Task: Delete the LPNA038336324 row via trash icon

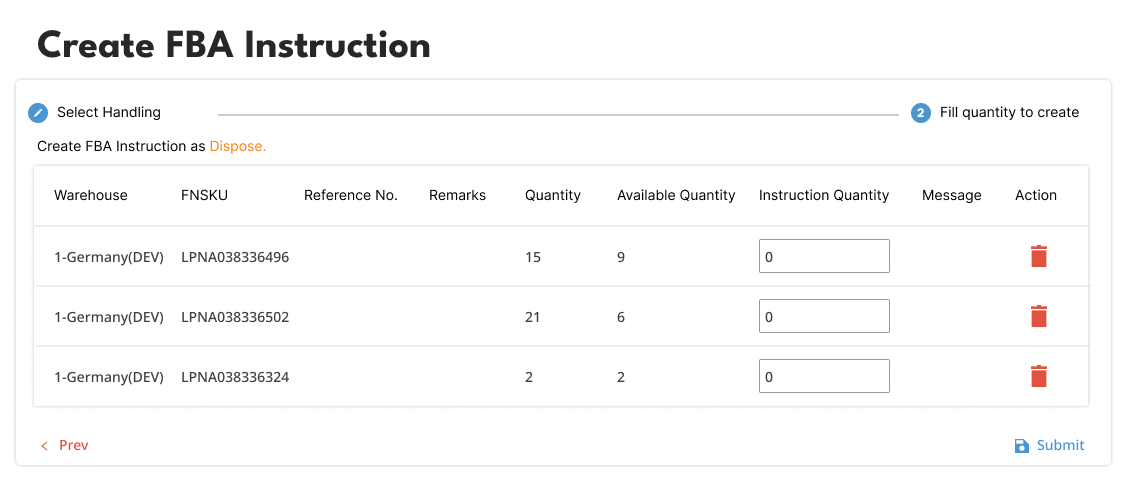Action: 1039,376
